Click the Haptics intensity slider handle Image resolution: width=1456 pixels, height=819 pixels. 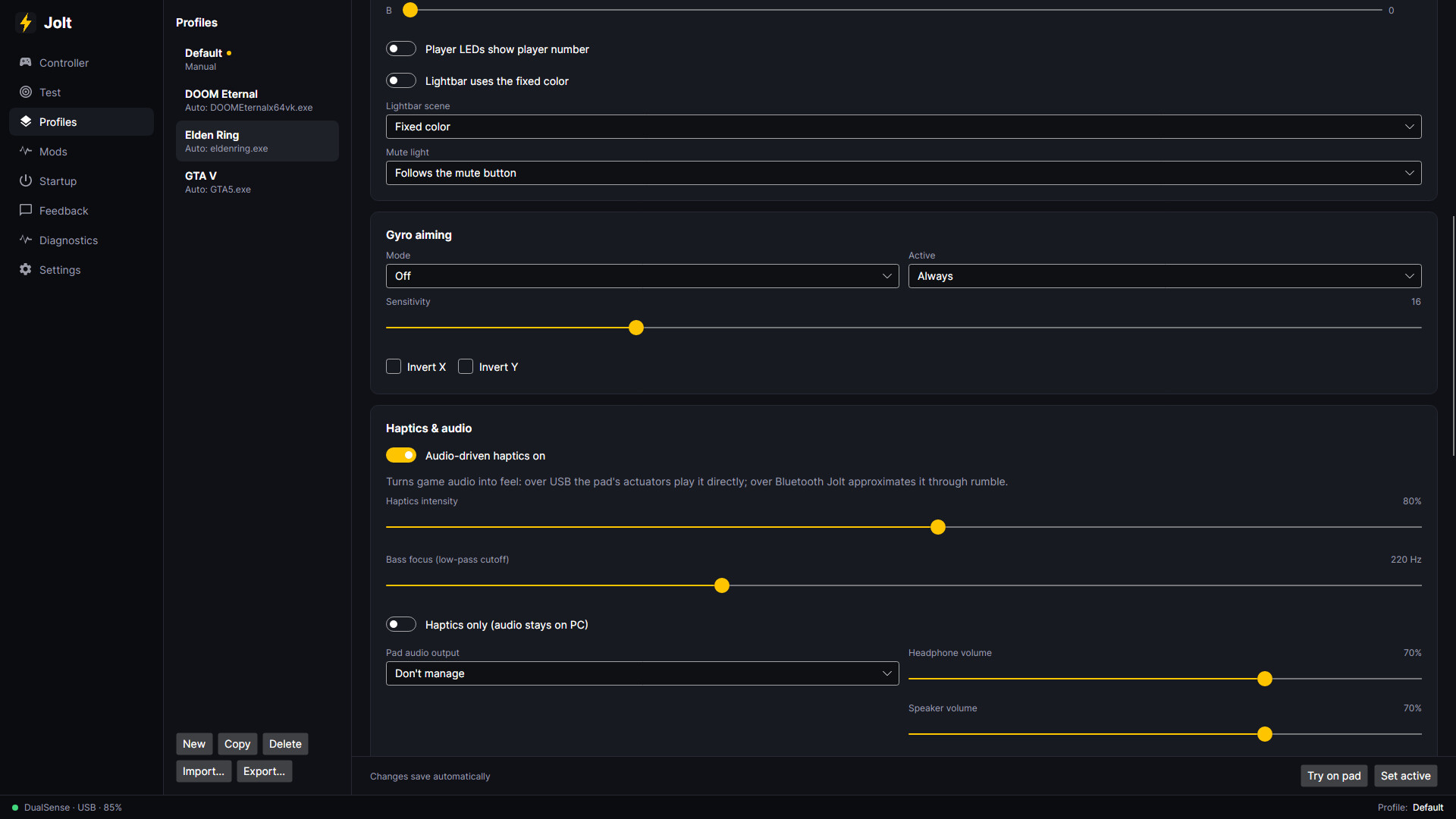938,527
